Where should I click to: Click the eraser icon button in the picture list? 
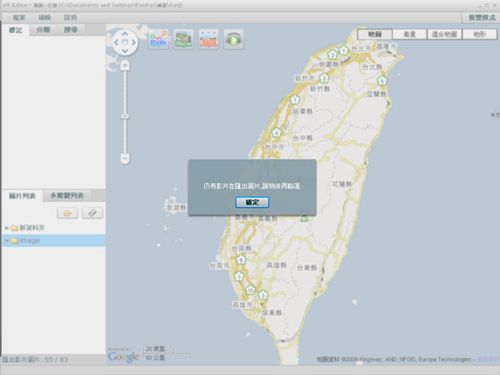[x=92, y=213]
